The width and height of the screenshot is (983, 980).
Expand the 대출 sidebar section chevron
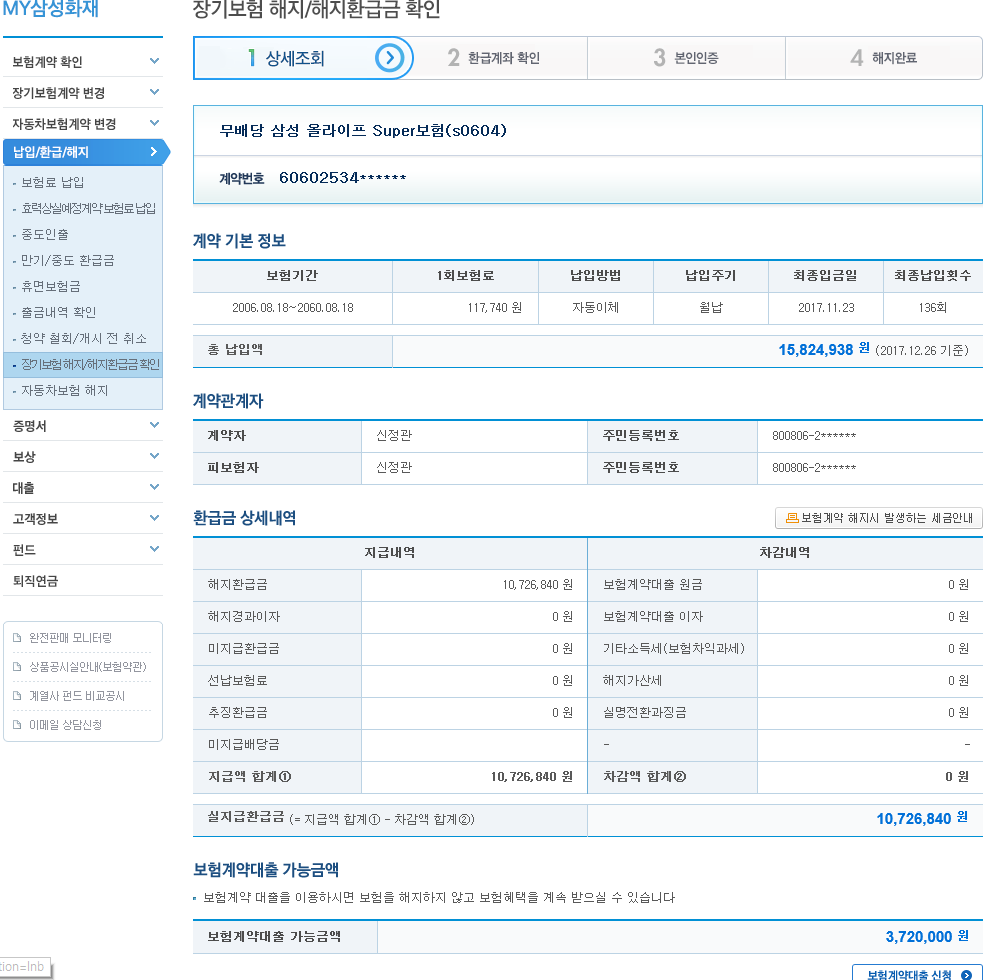click(154, 487)
